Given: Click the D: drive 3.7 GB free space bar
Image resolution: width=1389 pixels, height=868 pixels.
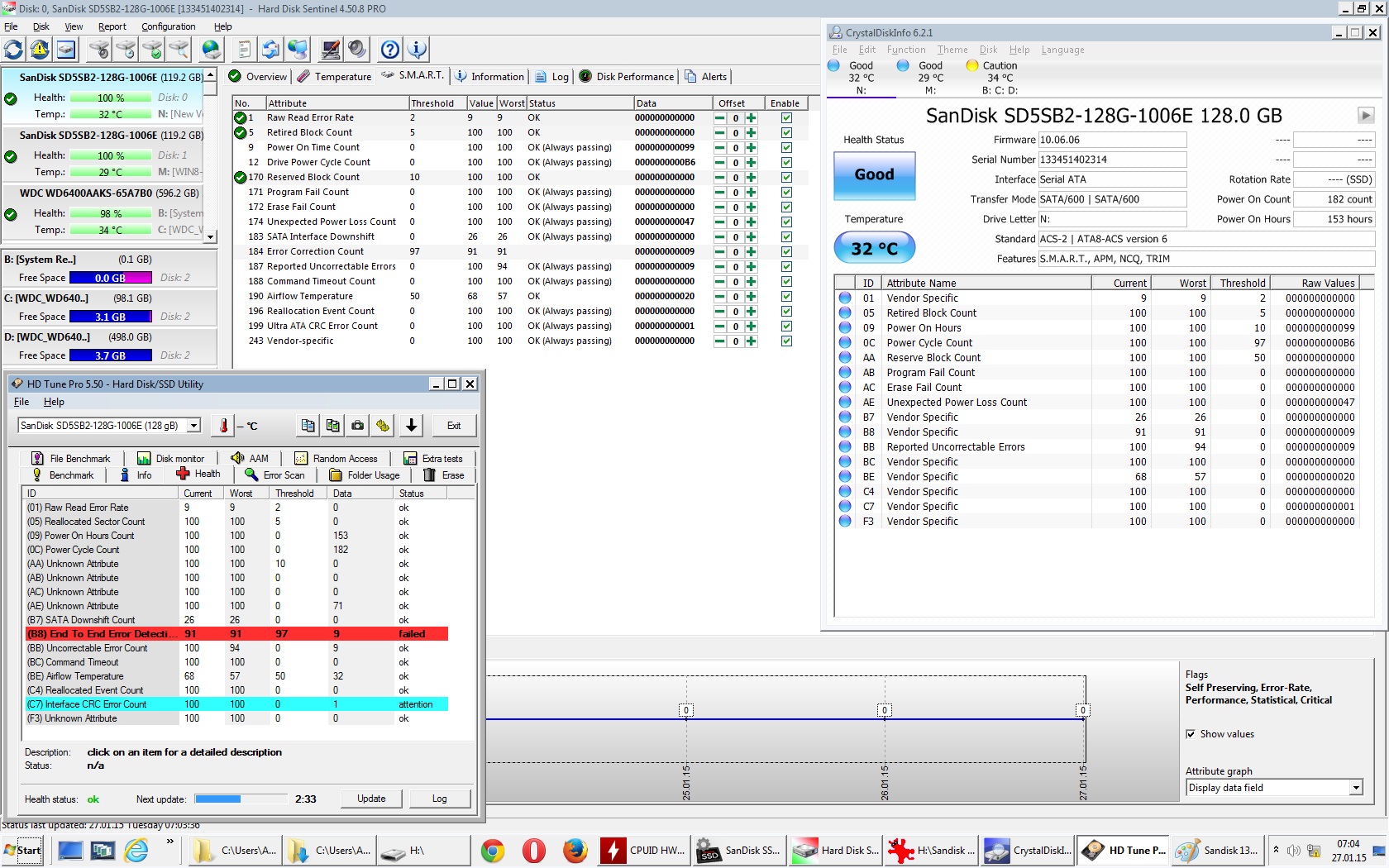Looking at the screenshot, I should (111, 355).
